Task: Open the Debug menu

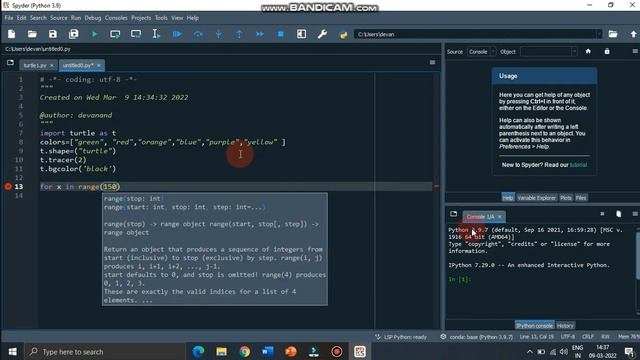Action: (93, 18)
